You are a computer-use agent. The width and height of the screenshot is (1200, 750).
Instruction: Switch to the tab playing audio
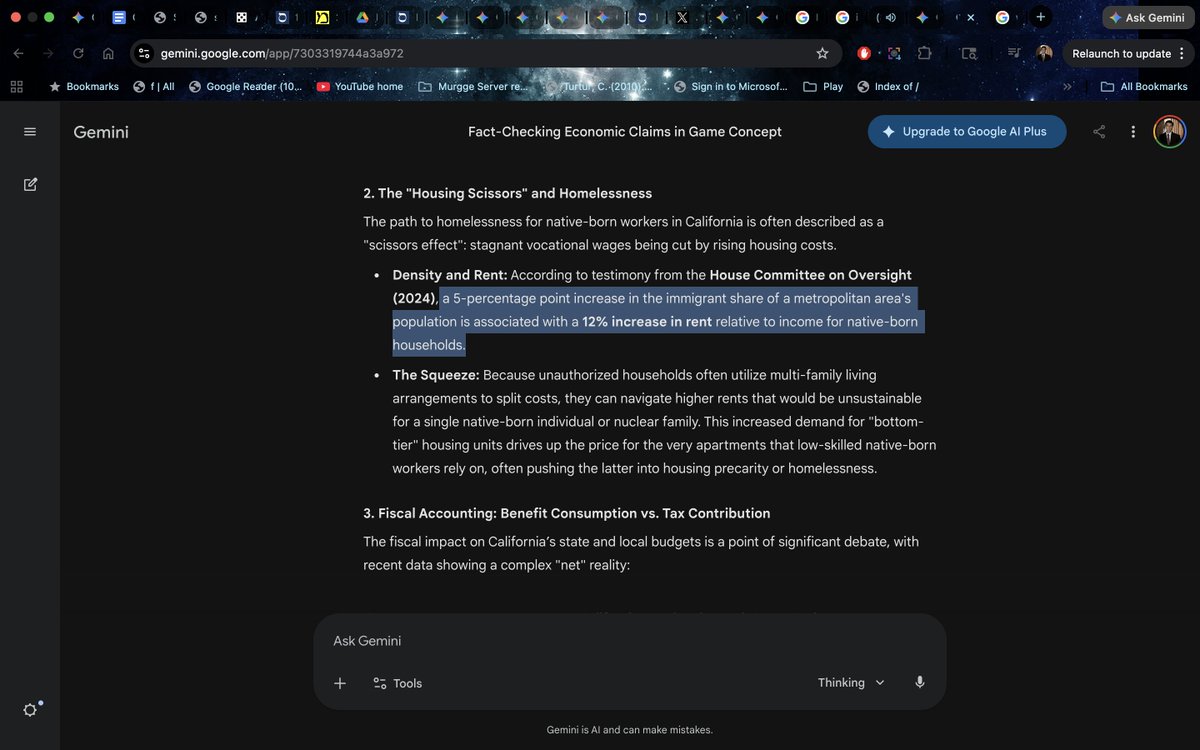pyautogui.click(x=890, y=17)
